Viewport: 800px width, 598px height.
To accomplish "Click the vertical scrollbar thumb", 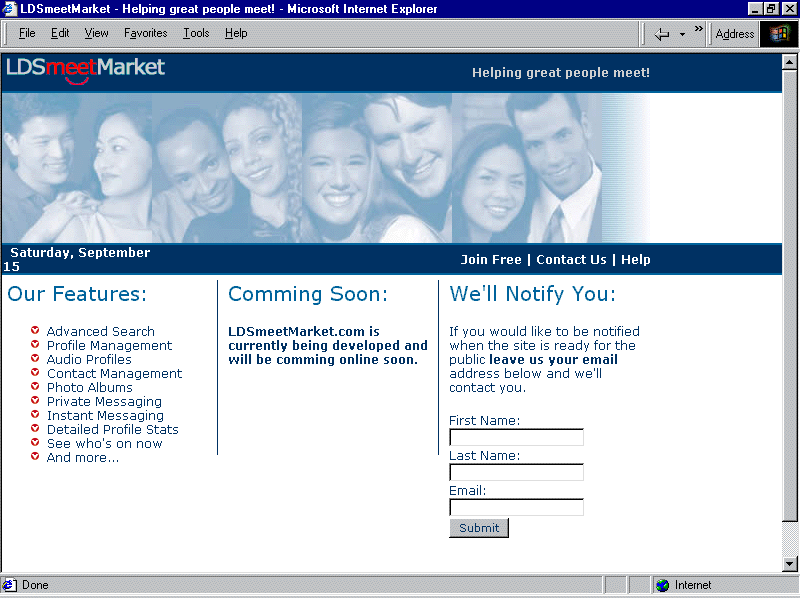I will tap(790, 295).
